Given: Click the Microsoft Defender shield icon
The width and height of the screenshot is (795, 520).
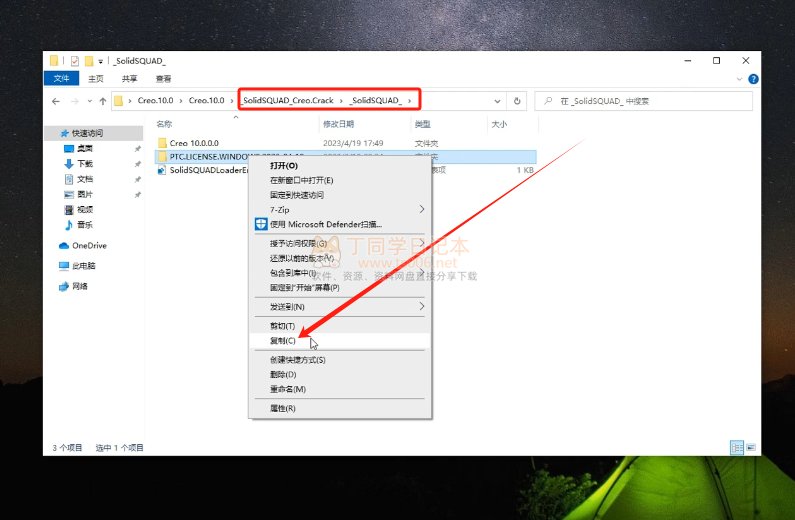Looking at the screenshot, I should 261,225.
